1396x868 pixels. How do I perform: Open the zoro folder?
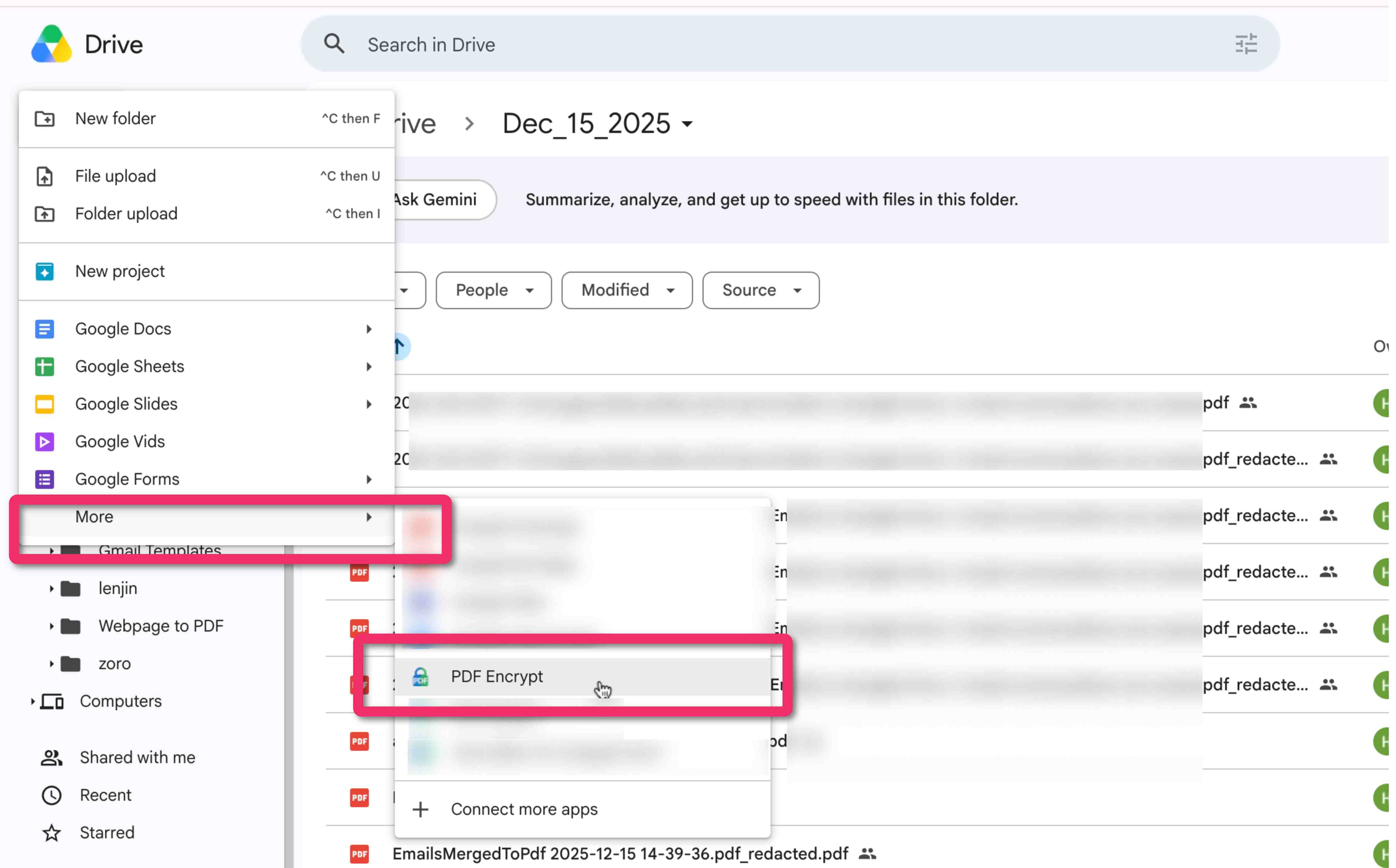click(115, 664)
